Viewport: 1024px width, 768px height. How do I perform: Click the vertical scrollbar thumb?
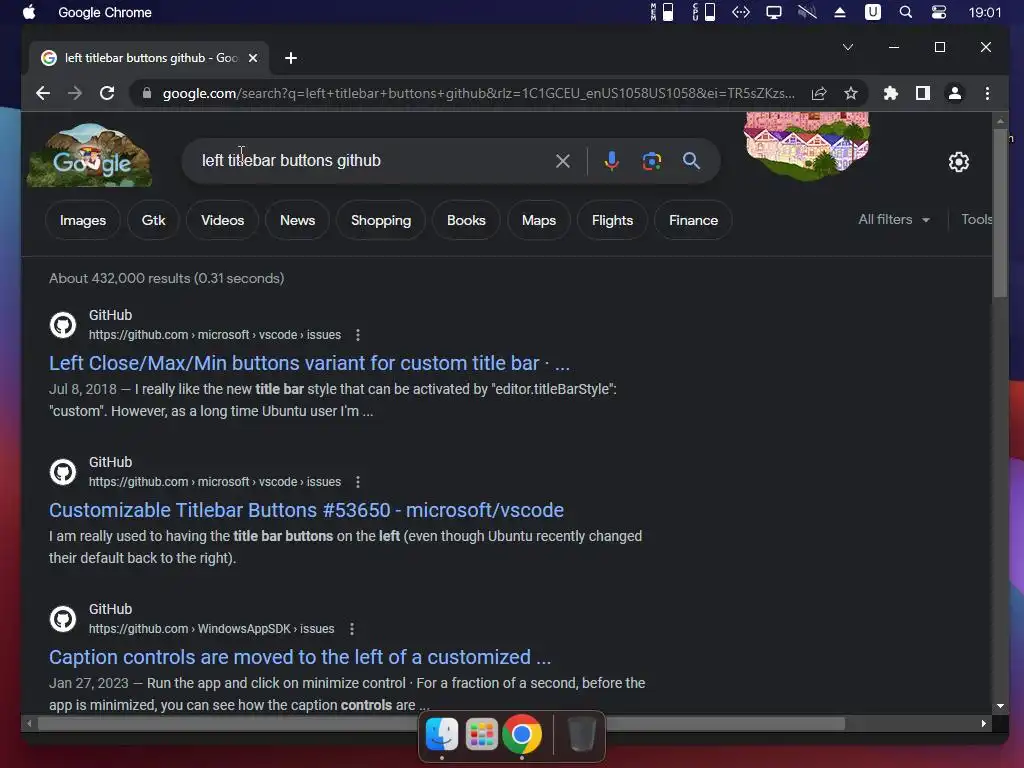coord(1000,214)
